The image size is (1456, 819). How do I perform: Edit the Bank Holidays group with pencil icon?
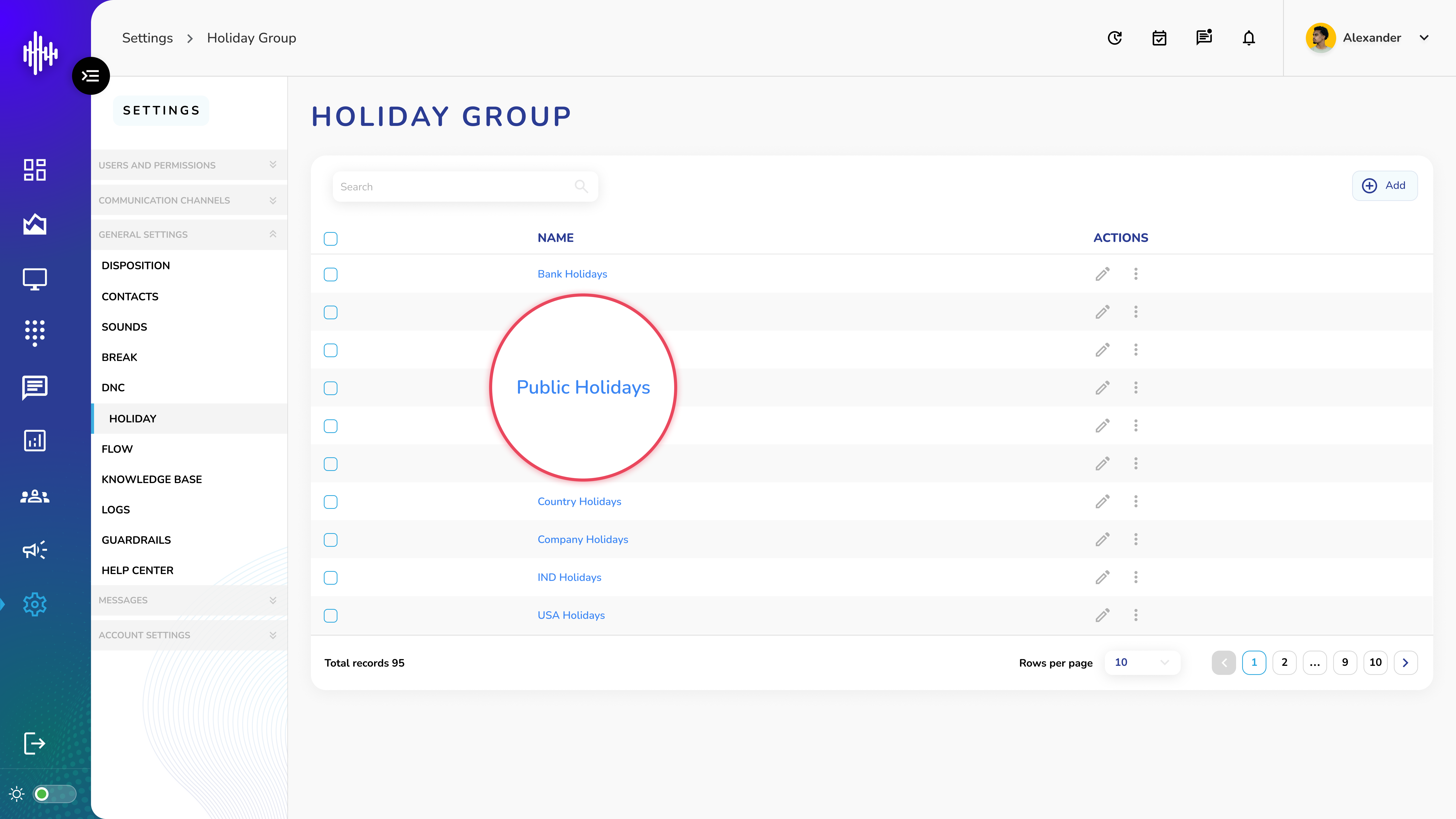click(1102, 274)
